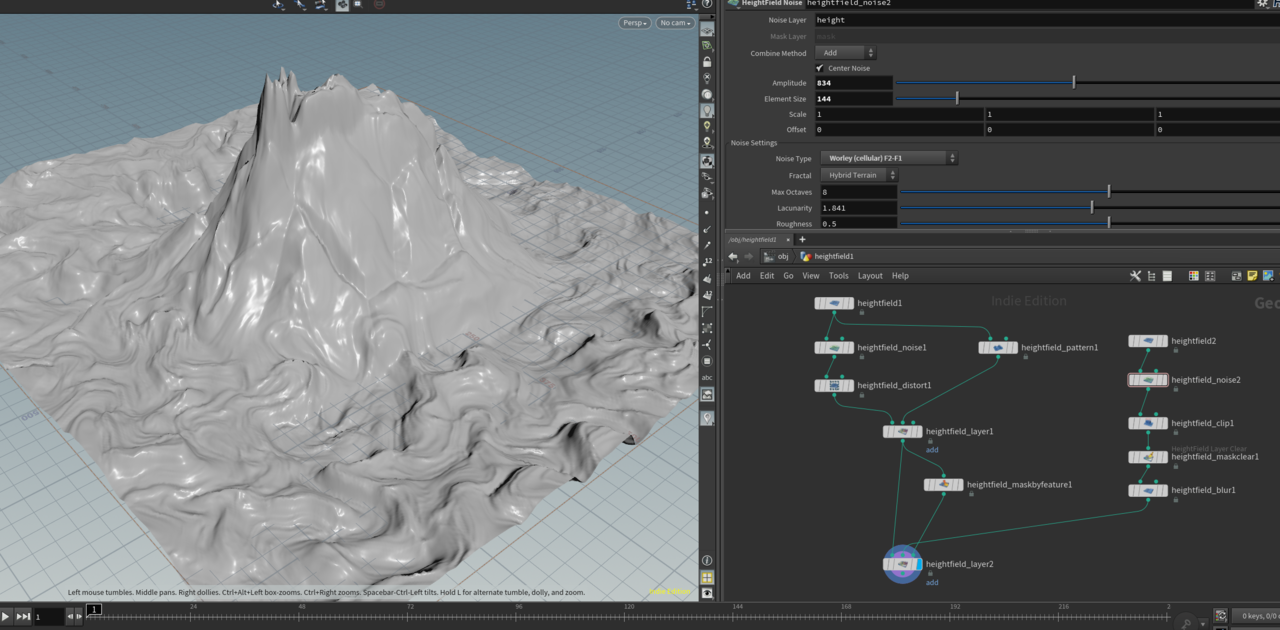The width and height of the screenshot is (1280, 630).
Task: Open the Combine Method dropdown set to Add
Action: click(x=843, y=52)
